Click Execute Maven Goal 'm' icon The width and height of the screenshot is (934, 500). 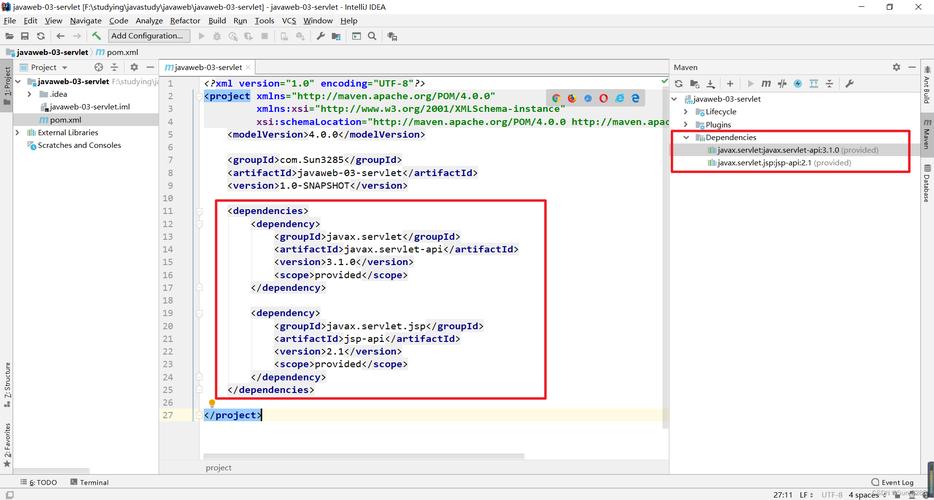[x=767, y=83]
